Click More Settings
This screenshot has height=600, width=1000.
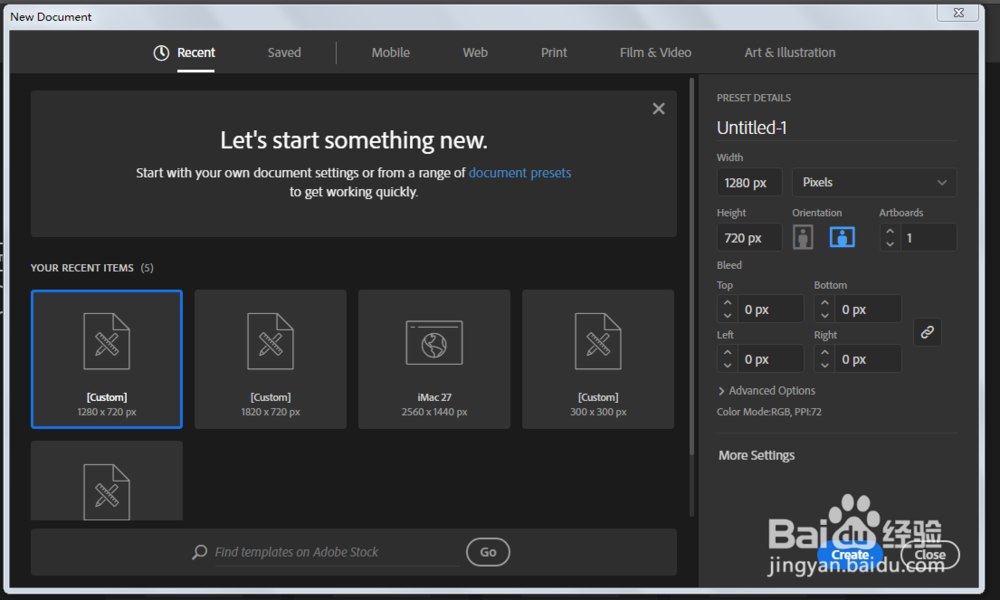[756, 455]
